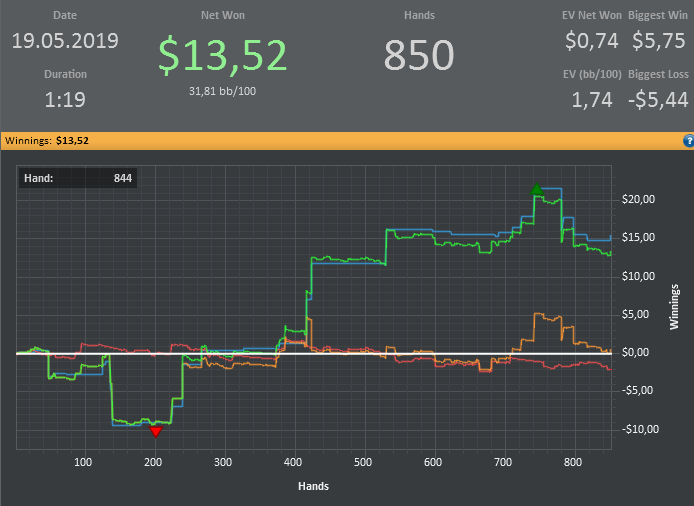The image size is (694, 506).
Task: Click the 600 tick on Hands axis
Action: (x=433, y=463)
